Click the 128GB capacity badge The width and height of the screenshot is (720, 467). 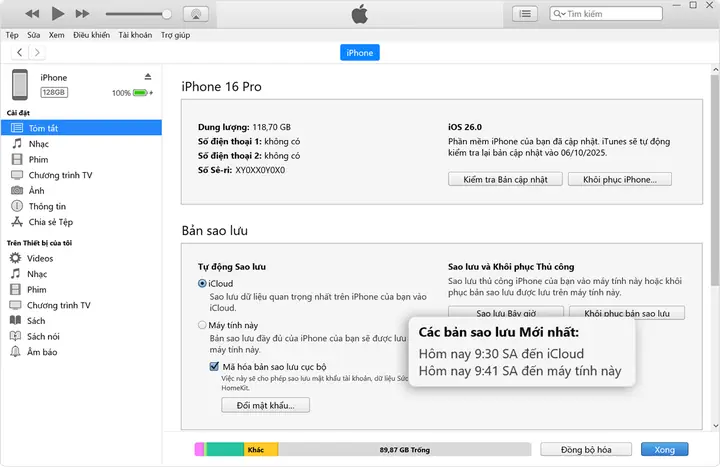pos(54,92)
